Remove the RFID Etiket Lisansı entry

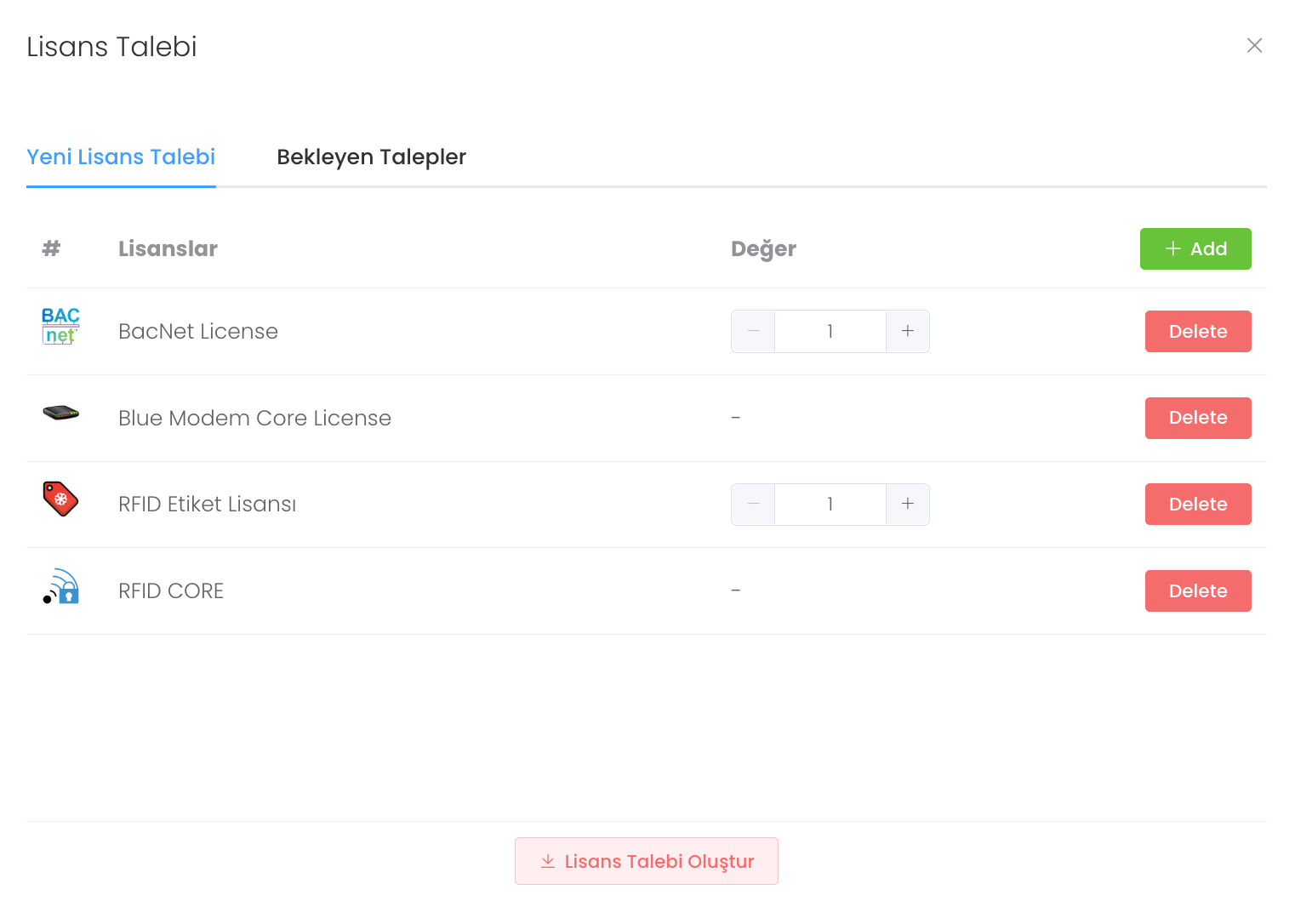1197,504
